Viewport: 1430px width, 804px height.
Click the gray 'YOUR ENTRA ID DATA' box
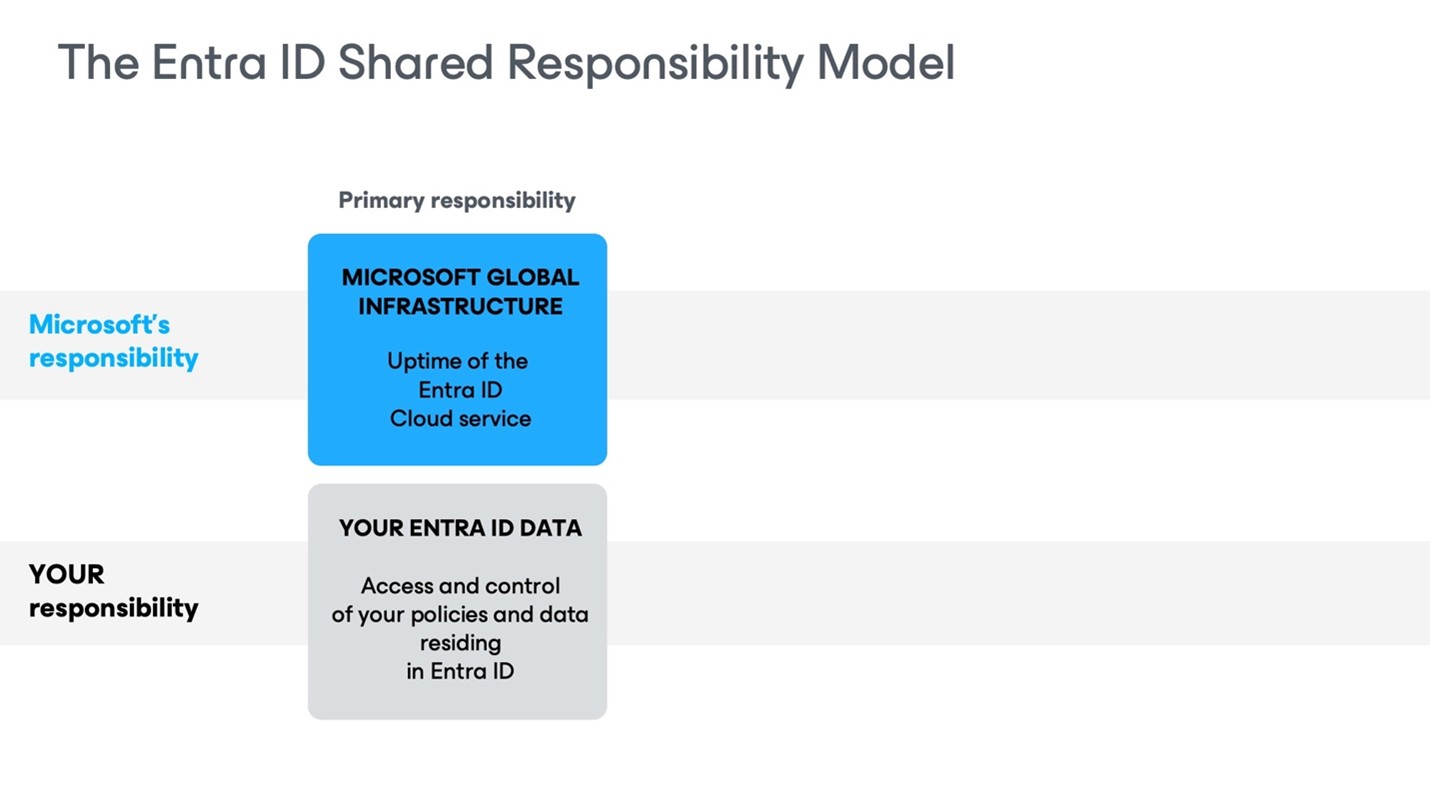click(x=457, y=601)
